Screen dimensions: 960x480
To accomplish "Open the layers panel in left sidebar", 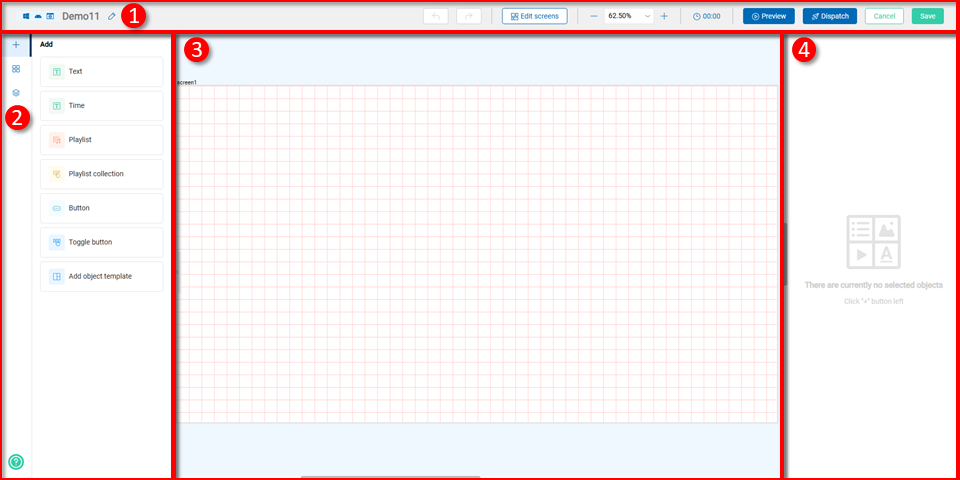I will pyautogui.click(x=16, y=93).
